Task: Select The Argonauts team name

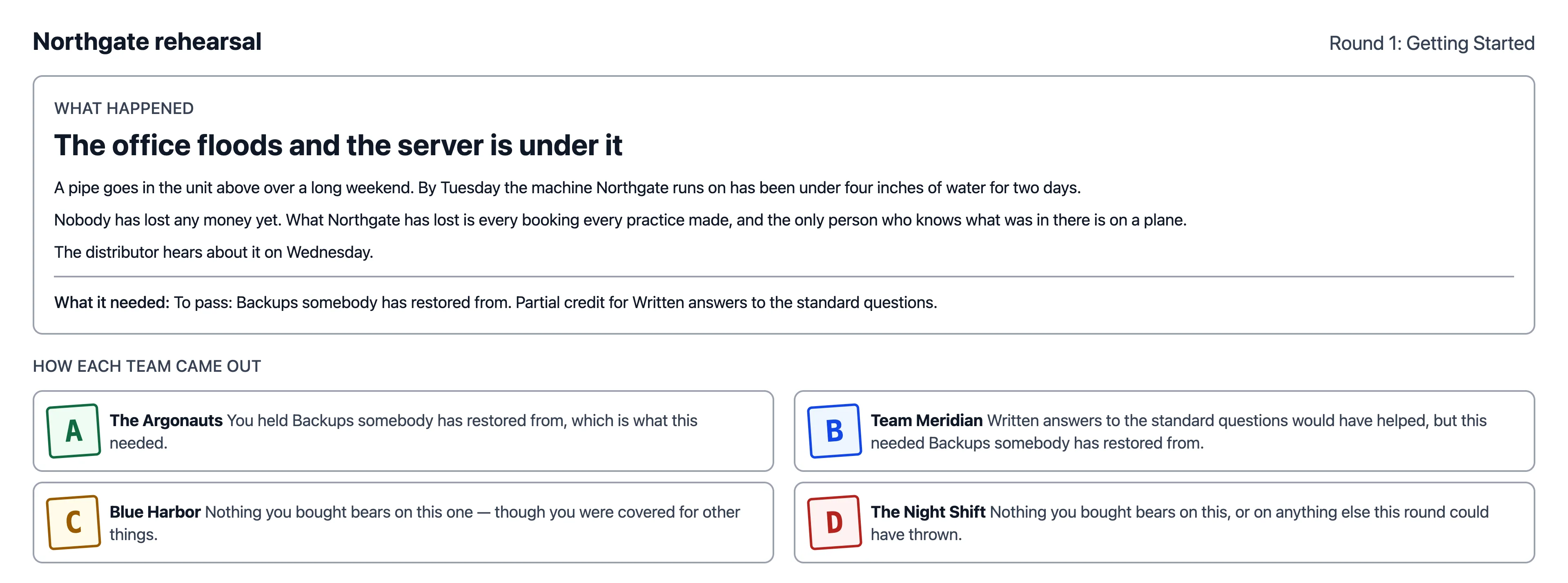Action: click(165, 420)
